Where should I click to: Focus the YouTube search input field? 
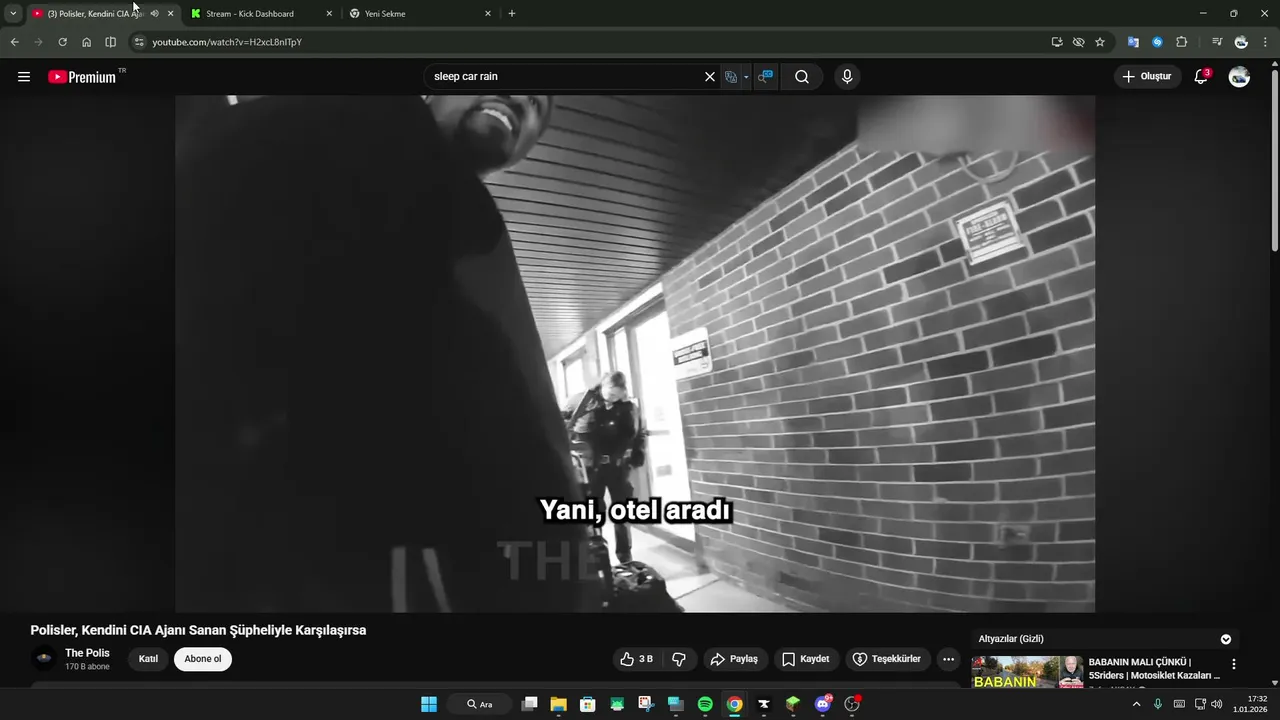click(565, 77)
